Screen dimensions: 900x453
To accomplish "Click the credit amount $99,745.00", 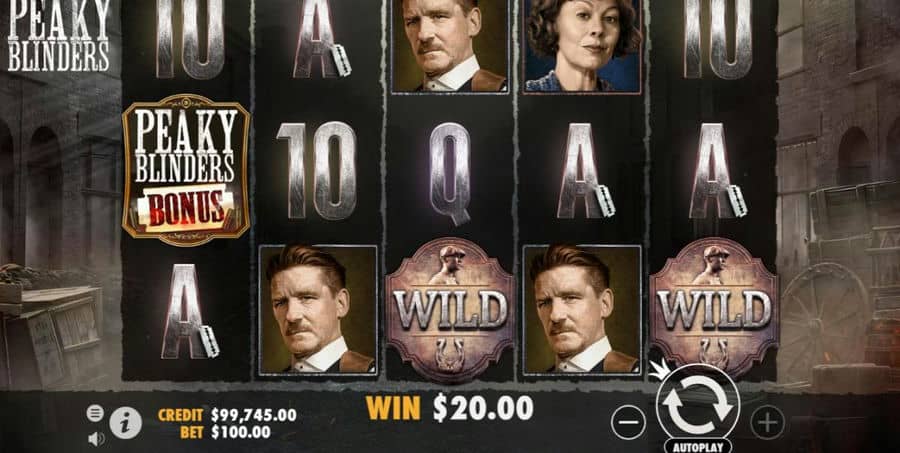I will [x=253, y=415].
